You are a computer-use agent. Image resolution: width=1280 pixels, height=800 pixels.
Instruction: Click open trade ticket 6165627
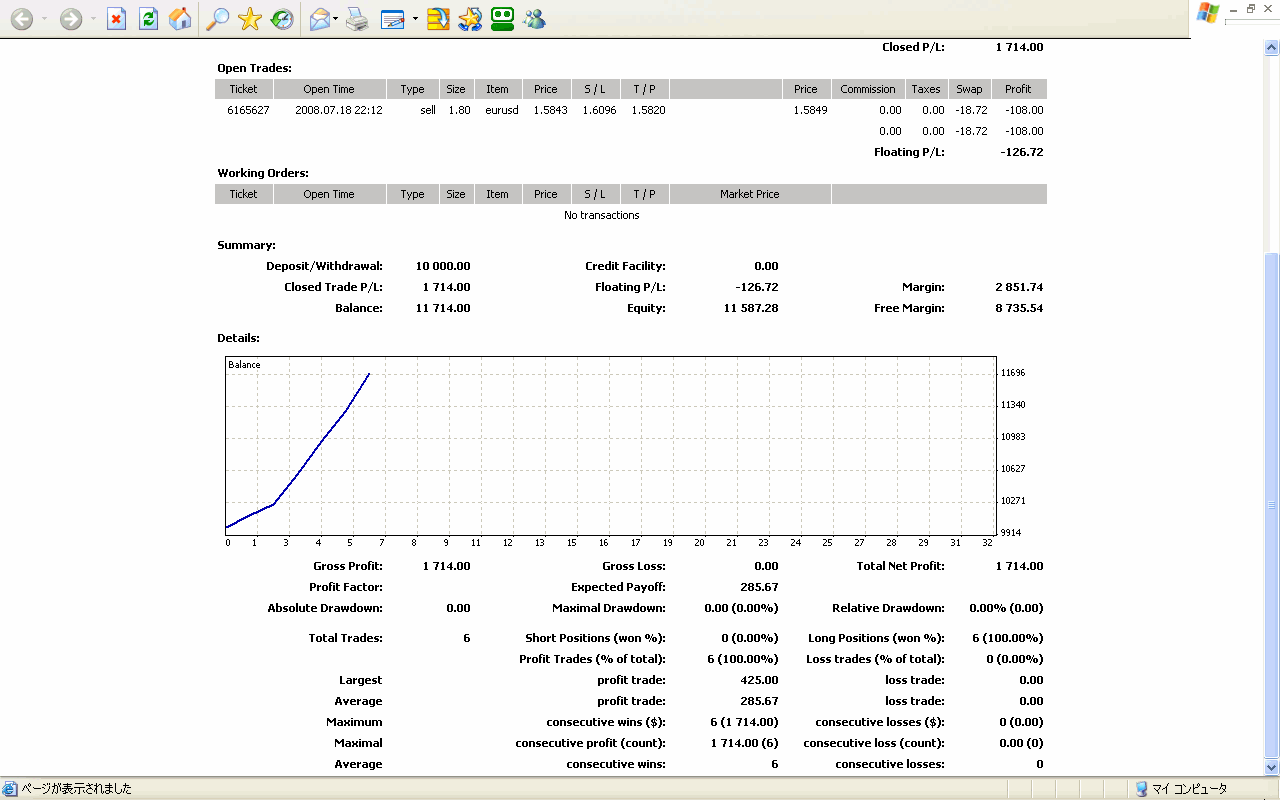[x=248, y=110]
